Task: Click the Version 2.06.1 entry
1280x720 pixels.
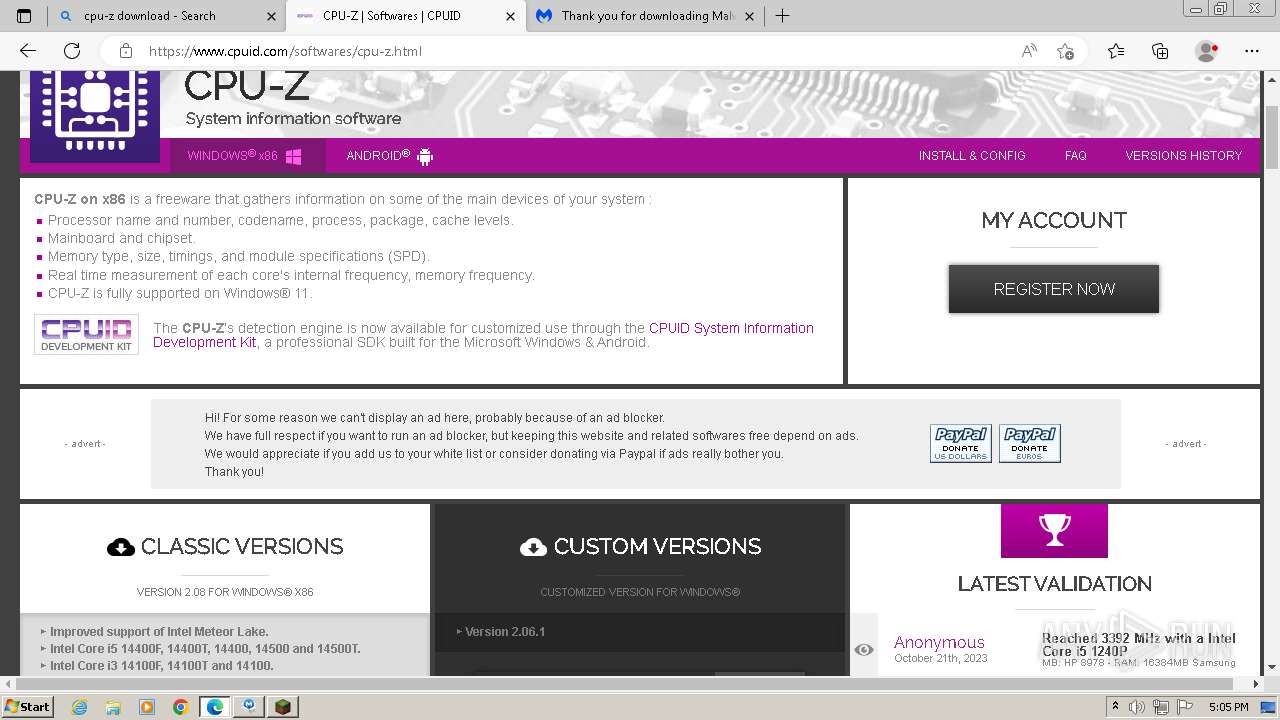Action: (505, 632)
